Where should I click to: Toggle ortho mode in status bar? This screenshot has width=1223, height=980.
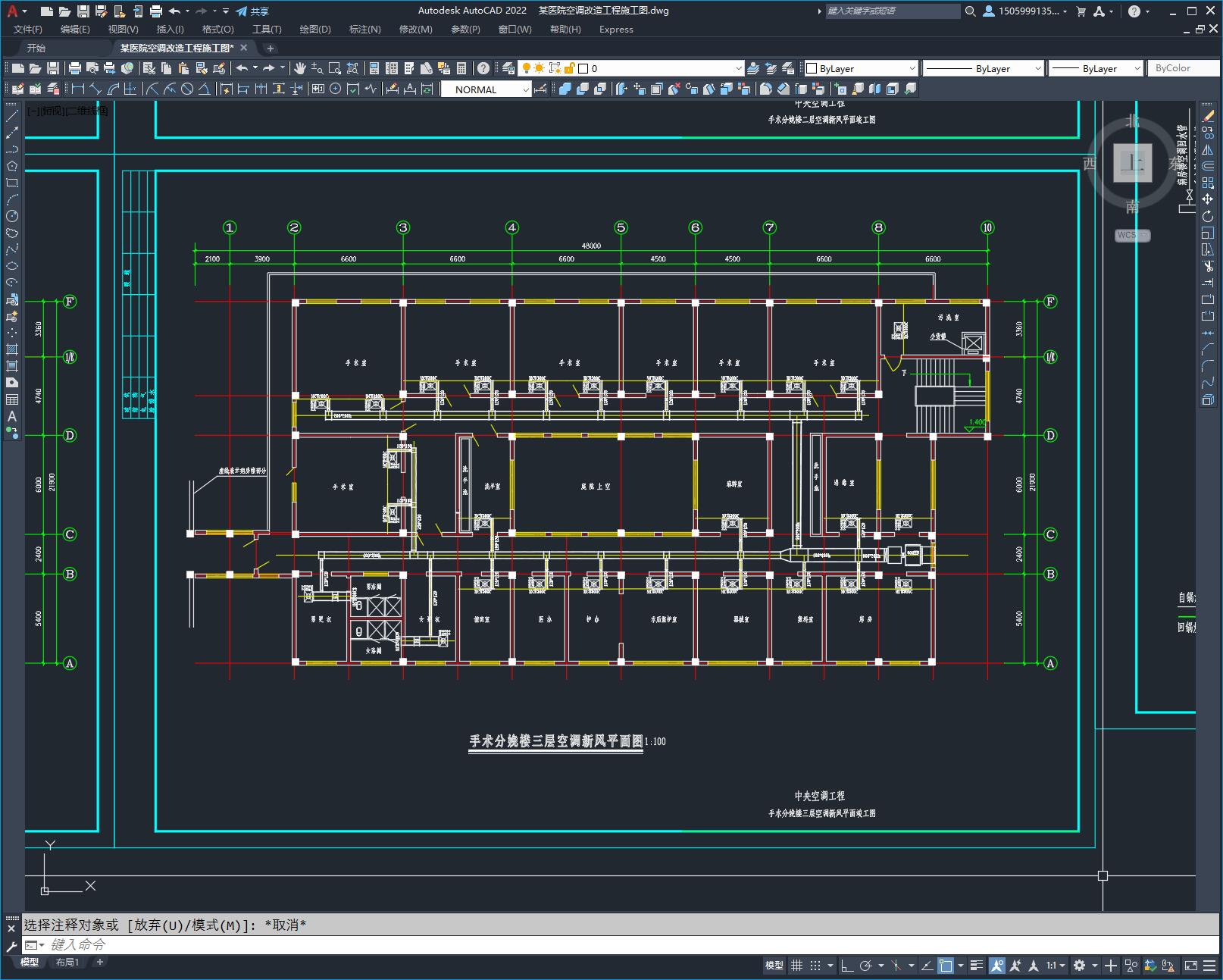(x=847, y=965)
